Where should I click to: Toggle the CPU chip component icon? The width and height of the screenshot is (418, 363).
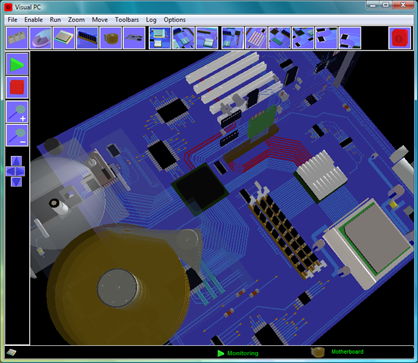tap(64, 38)
